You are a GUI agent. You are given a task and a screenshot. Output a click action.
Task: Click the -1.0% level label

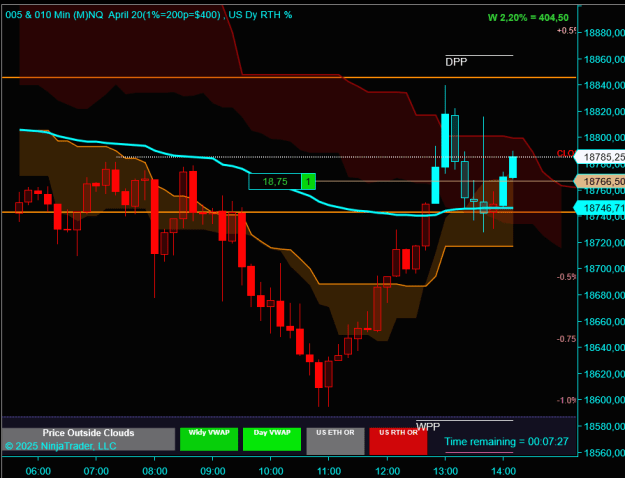tap(566, 400)
